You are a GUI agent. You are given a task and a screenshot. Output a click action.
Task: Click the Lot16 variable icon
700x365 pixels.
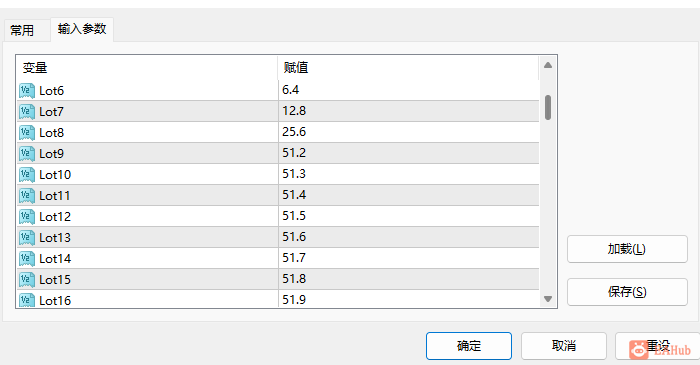click(27, 299)
